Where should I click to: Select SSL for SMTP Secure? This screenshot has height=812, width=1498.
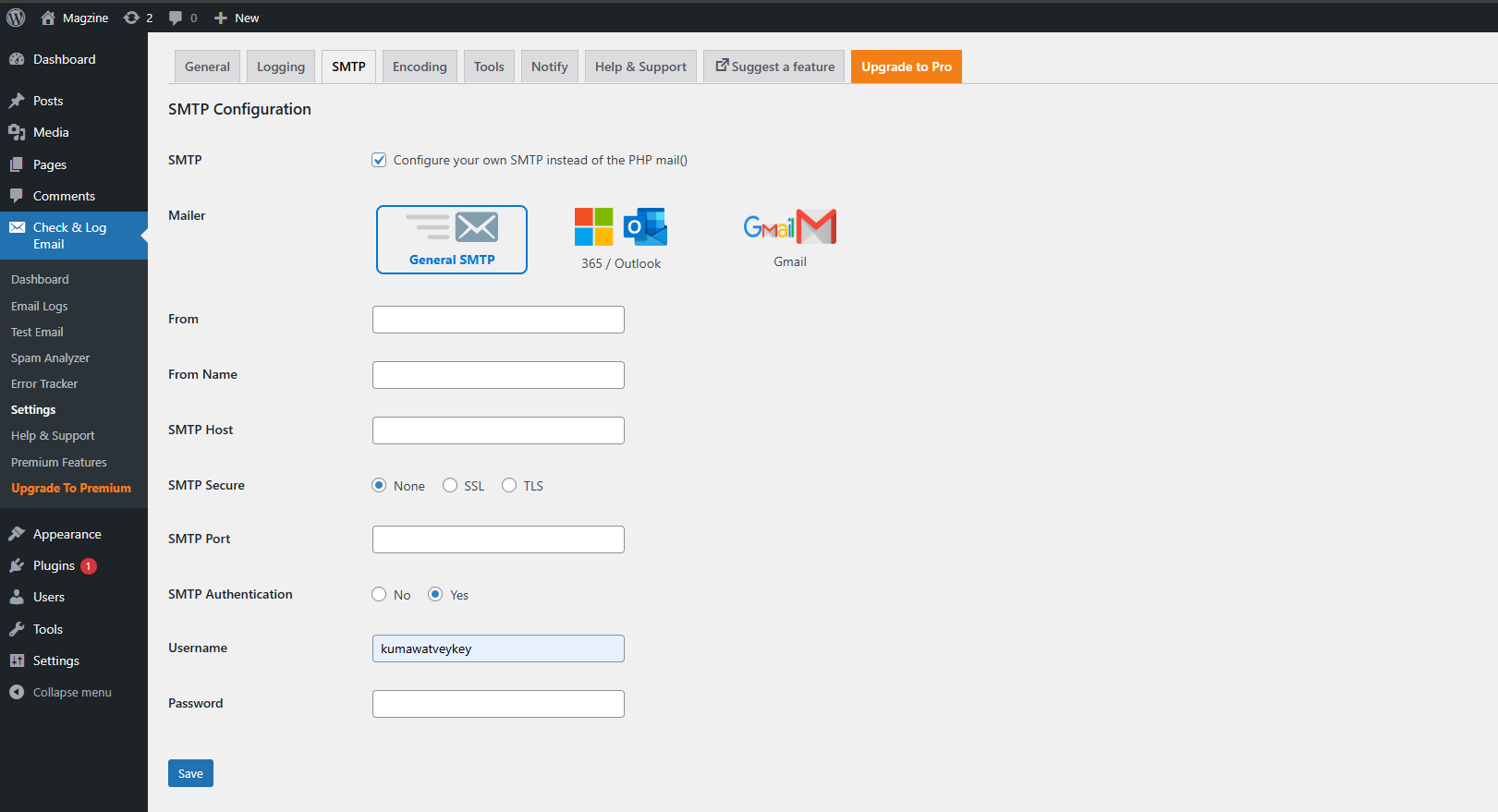[x=450, y=485]
